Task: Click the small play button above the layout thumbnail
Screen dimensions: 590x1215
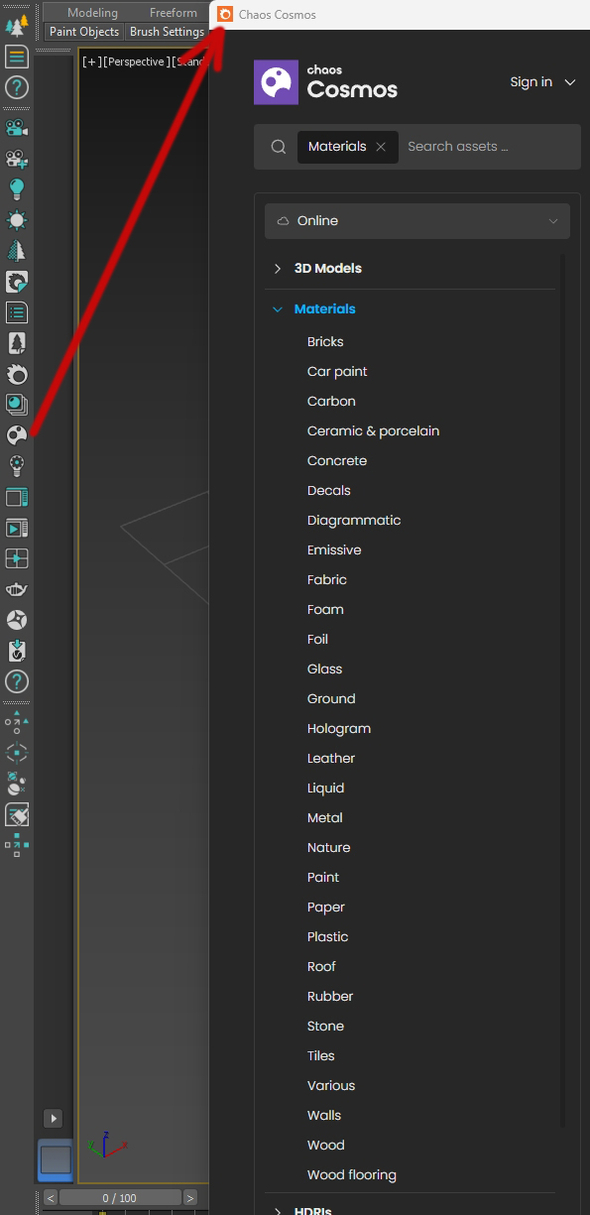Action: coord(54,1118)
